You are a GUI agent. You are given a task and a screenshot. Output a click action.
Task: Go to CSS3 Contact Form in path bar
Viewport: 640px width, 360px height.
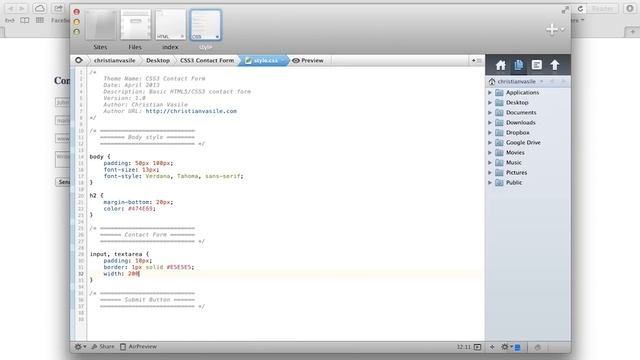tap(207, 60)
